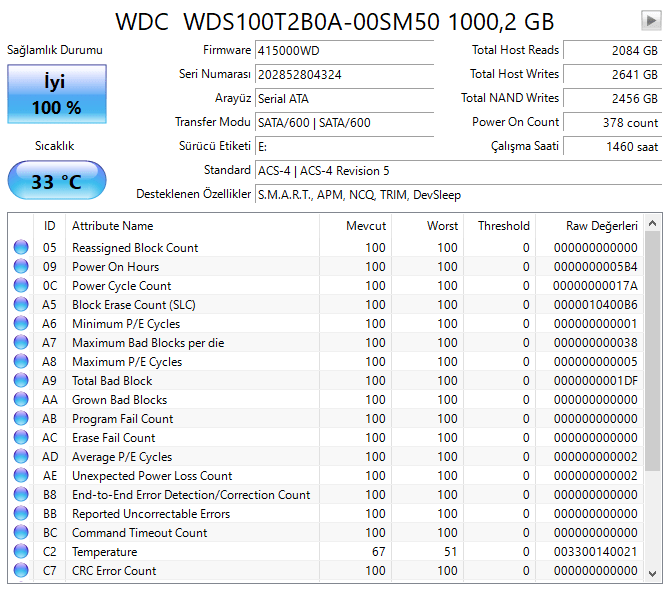668x591 pixels.
Task: Click the ID column header
Action: (49, 225)
